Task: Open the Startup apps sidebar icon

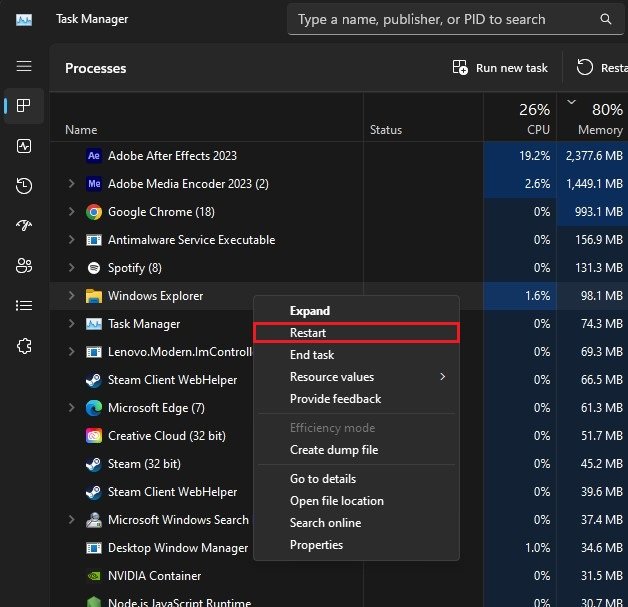Action: pyautogui.click(x=24, y=226)
